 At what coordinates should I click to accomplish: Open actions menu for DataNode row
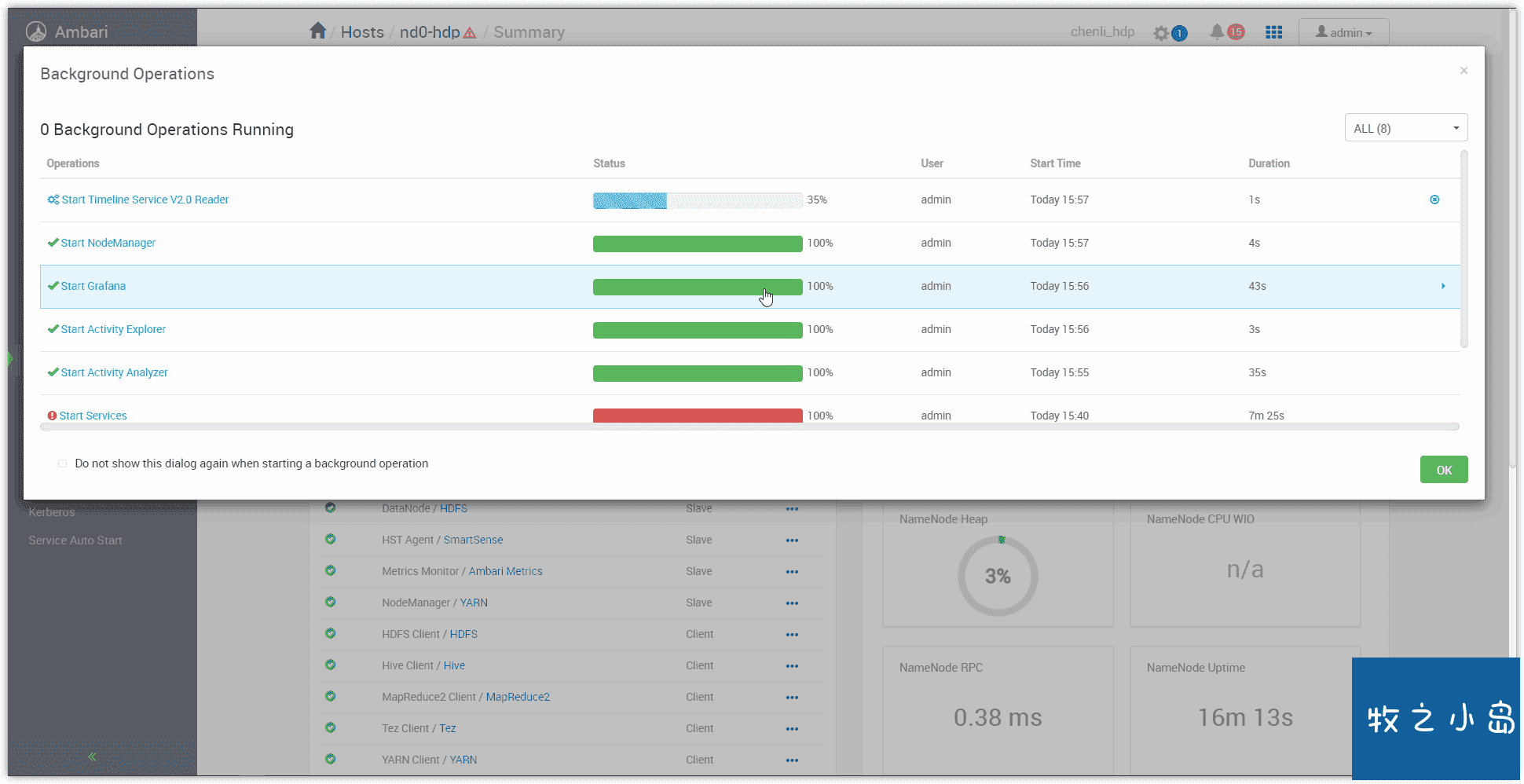click(x=792, y=509)
